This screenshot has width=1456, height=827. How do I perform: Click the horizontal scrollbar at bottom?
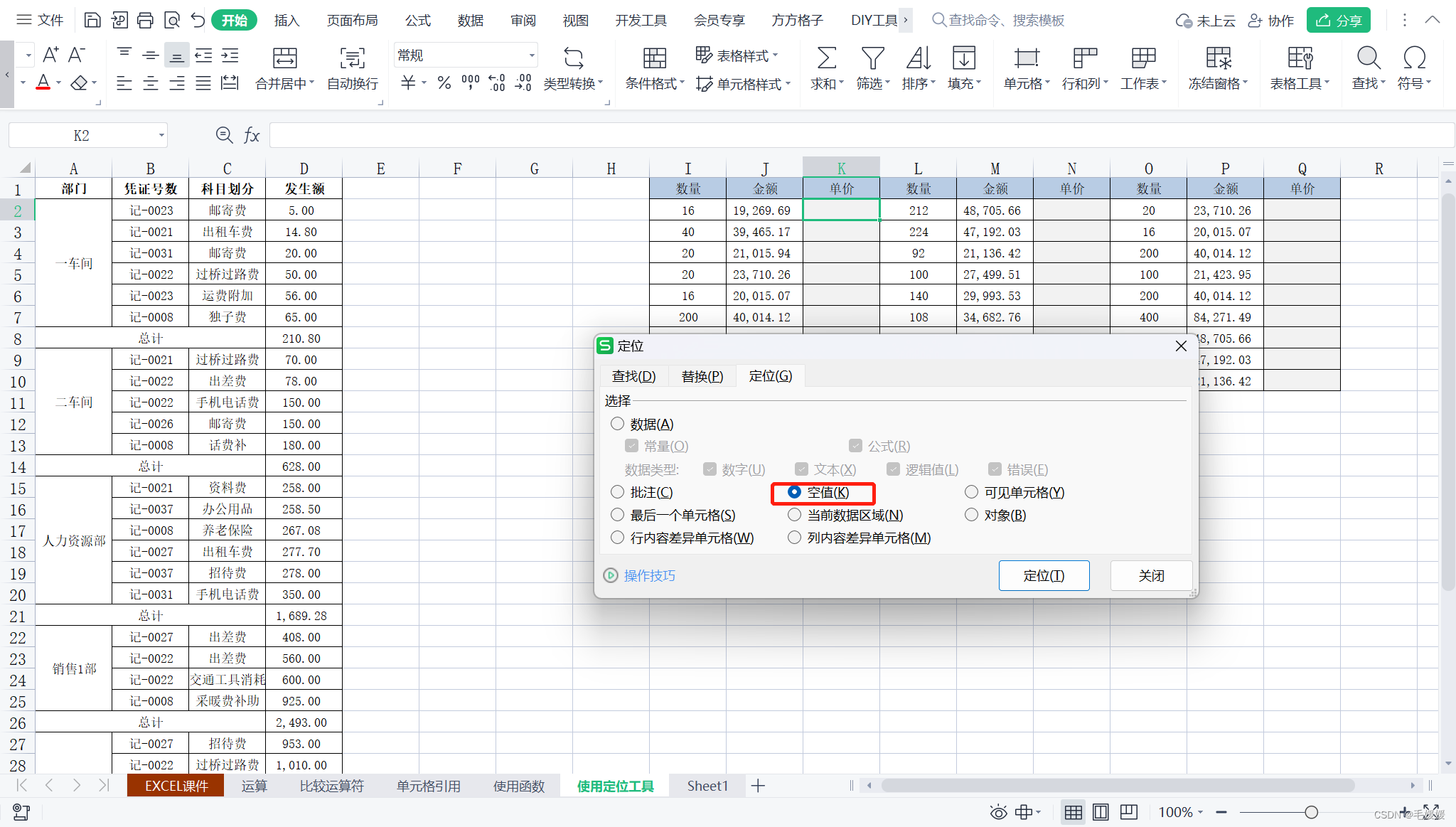pyautogui.click(x=1118, y=785)
